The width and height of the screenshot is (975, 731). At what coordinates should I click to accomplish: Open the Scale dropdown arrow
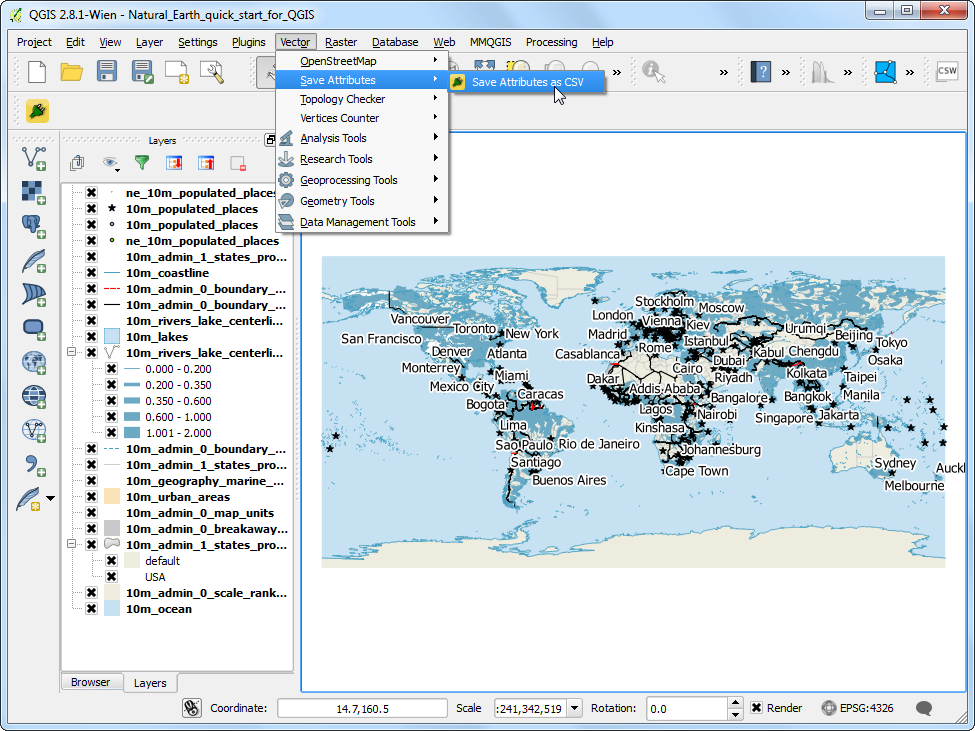[x=575, y=708]
